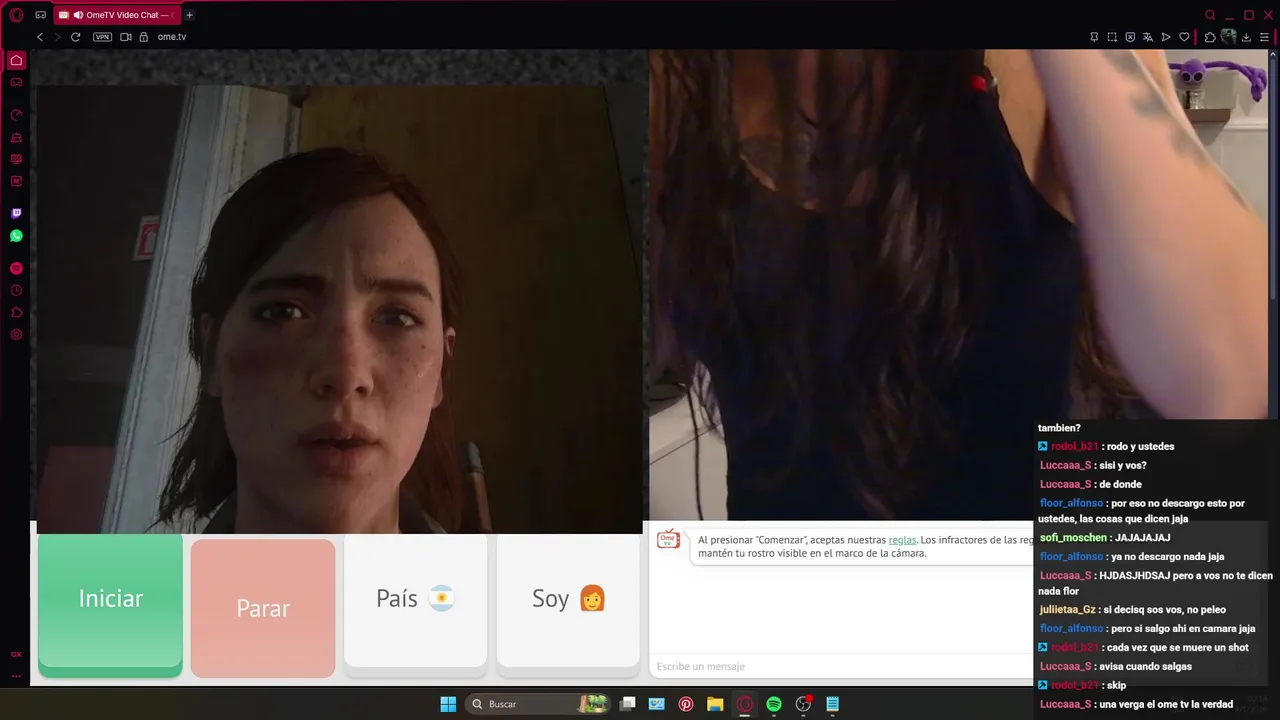Open the Opera main menu logo
Screen dimensions: 1280x720
16,15
